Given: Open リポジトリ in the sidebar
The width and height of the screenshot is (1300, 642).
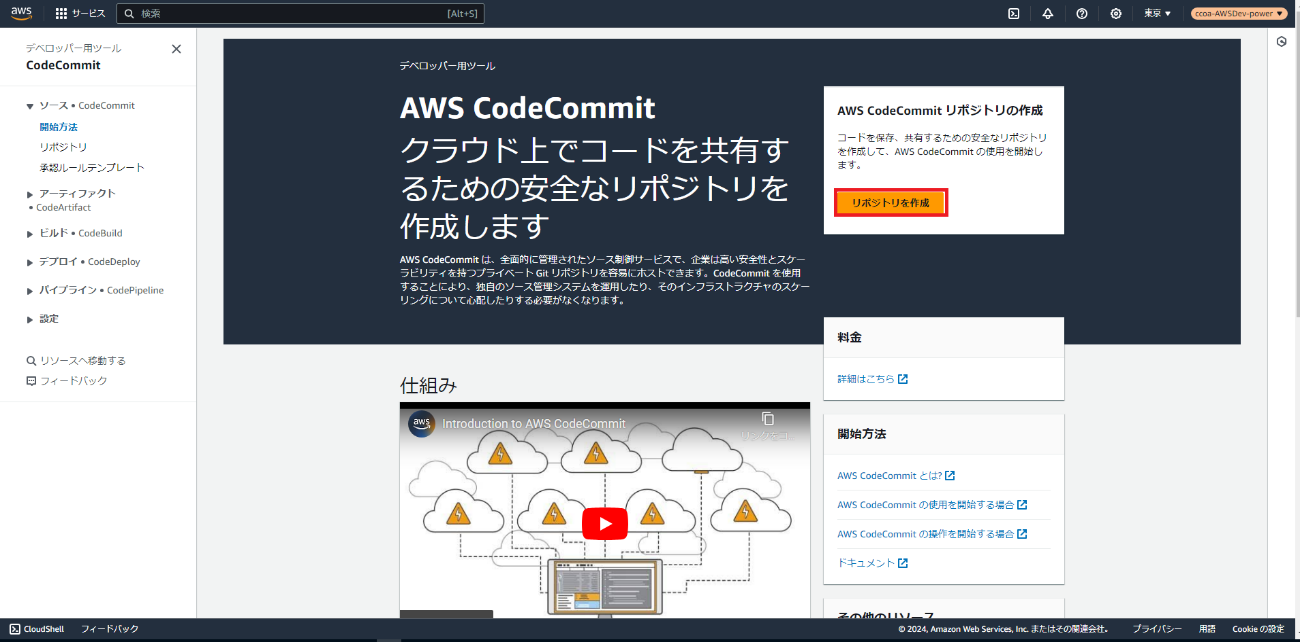Looking at the screenshot, I should click(63, 147).
